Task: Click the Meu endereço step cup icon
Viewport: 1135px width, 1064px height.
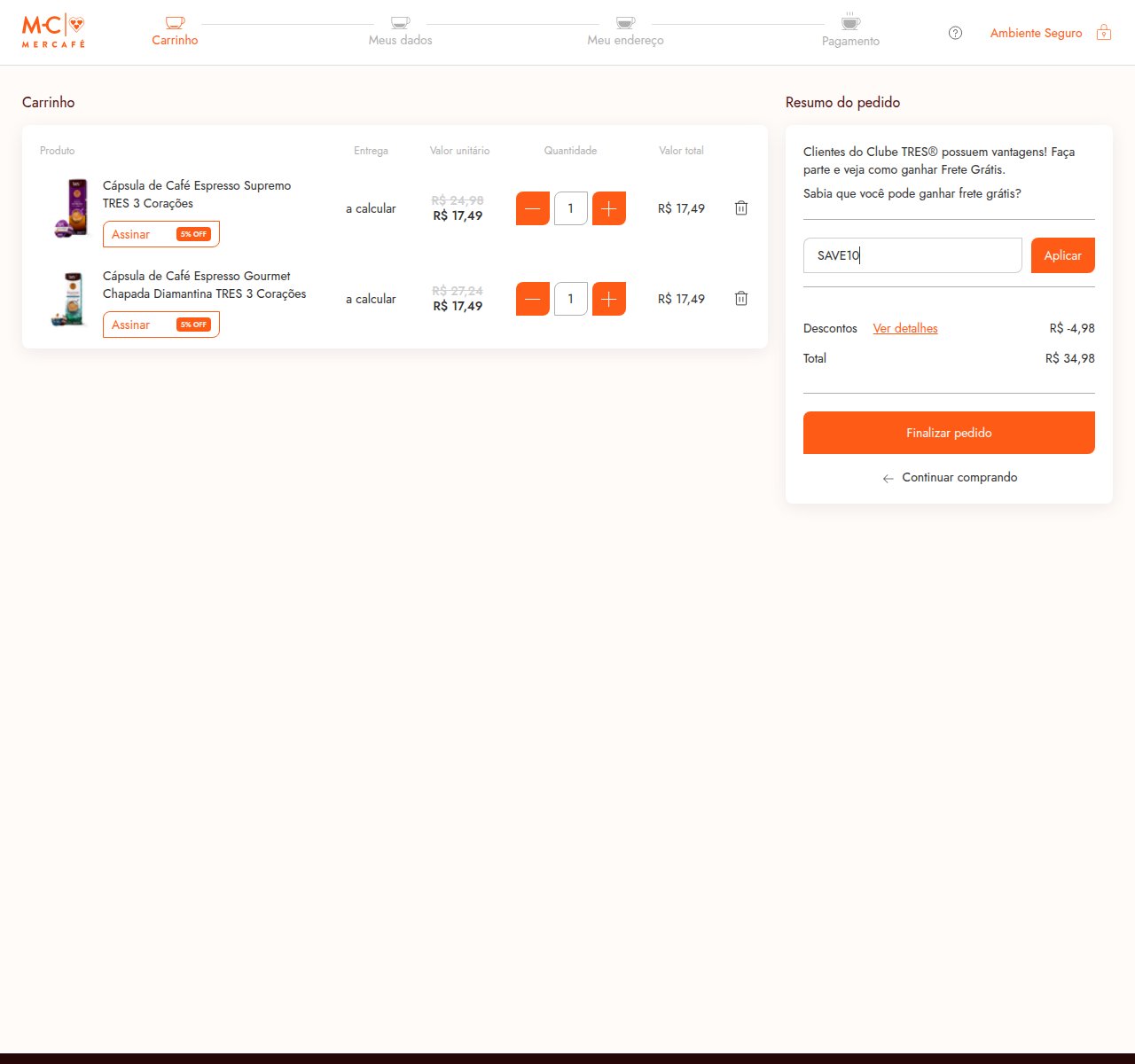Action: point(626,22)
